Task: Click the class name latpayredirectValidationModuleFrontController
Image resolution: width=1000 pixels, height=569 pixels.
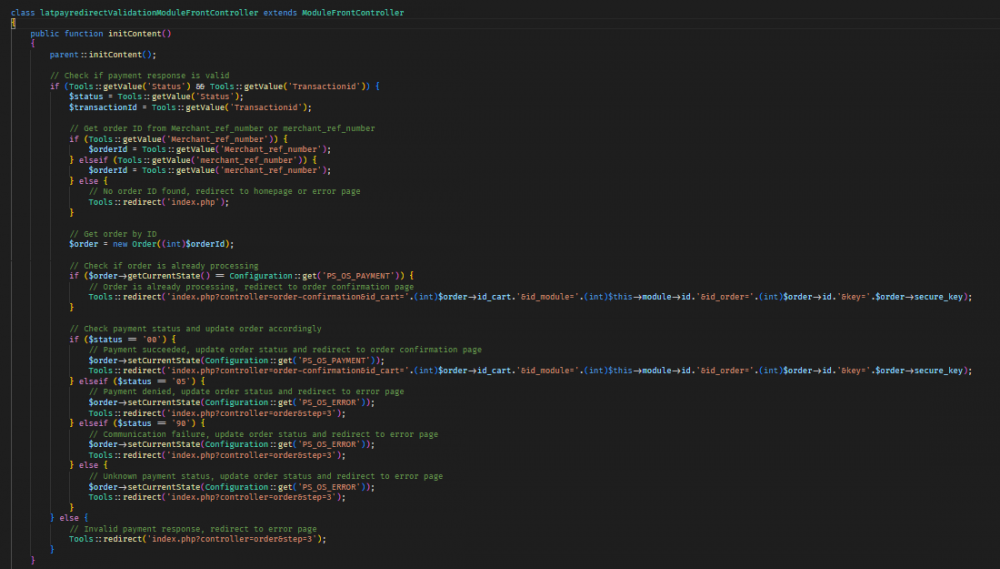Action: 149,13
